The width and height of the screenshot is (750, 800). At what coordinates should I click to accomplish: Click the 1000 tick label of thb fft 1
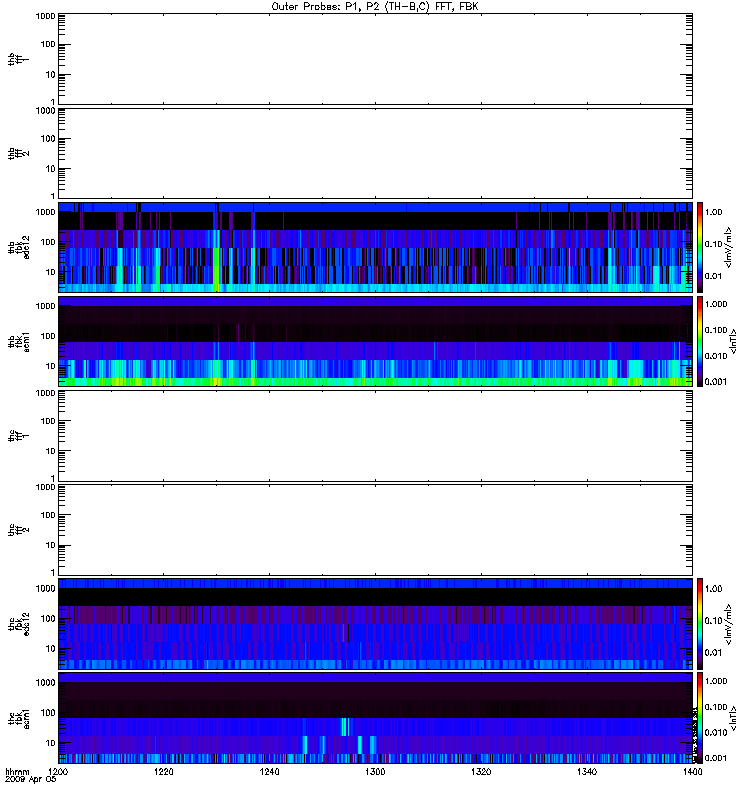click(45, 16)
